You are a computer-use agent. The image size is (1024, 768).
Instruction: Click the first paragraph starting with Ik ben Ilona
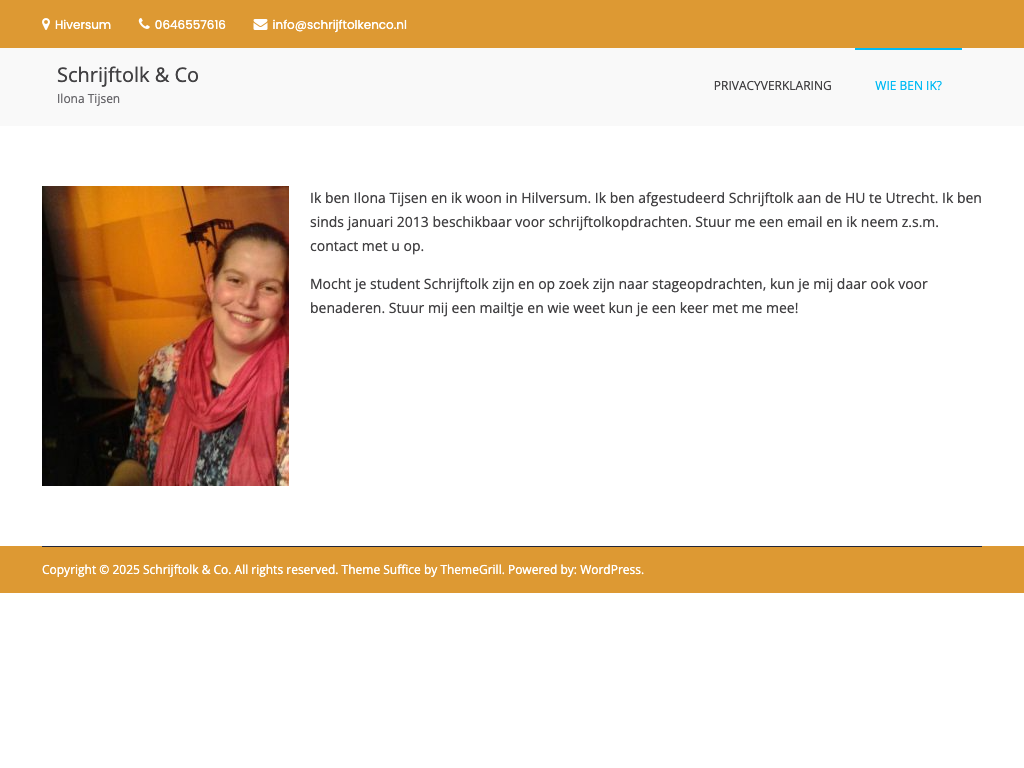(x=646, y=222)
